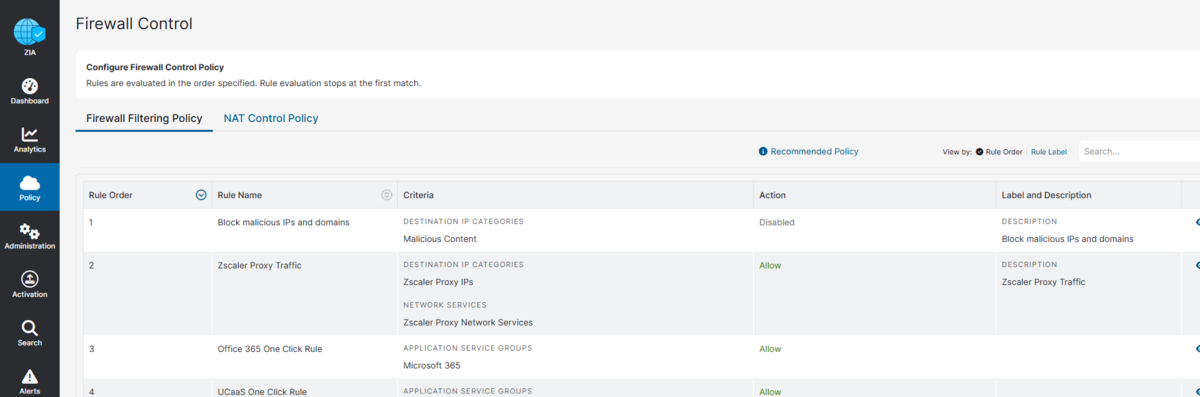1200x397 pixels.
Task: Open Rule Name column filter icon
Action: [x=387, y=195]
